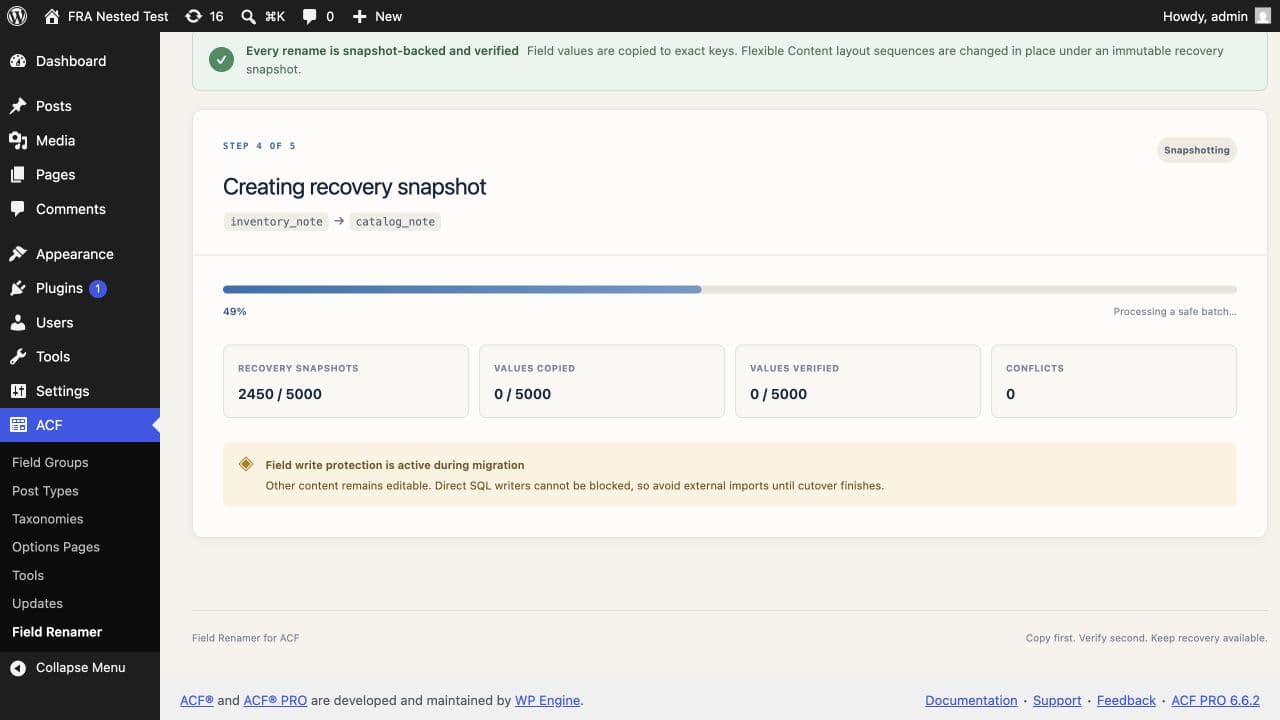Click the ACF PRO 6.6.2 version link
Image resolution: width=1280 pixels, height=720 pixels.
pyautogui.click(x=1215, y=701)
